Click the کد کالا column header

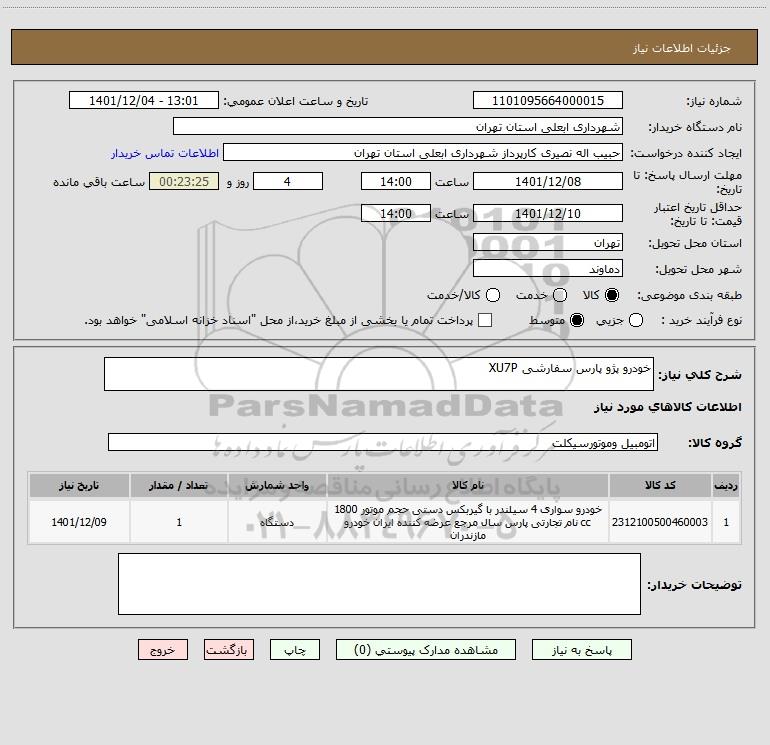660,485
